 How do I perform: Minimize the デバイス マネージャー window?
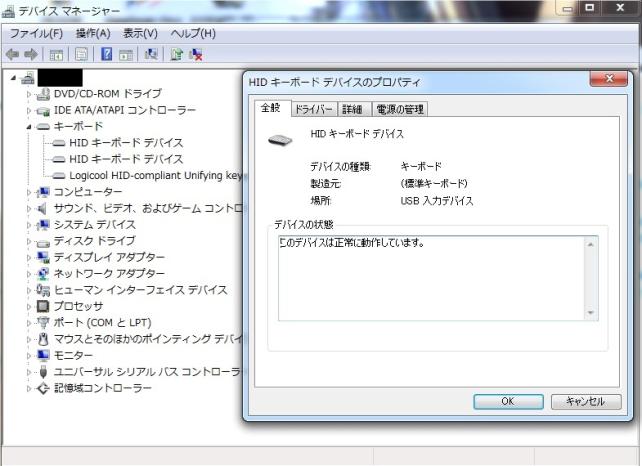pyautogui.click(x=568, y=9)
